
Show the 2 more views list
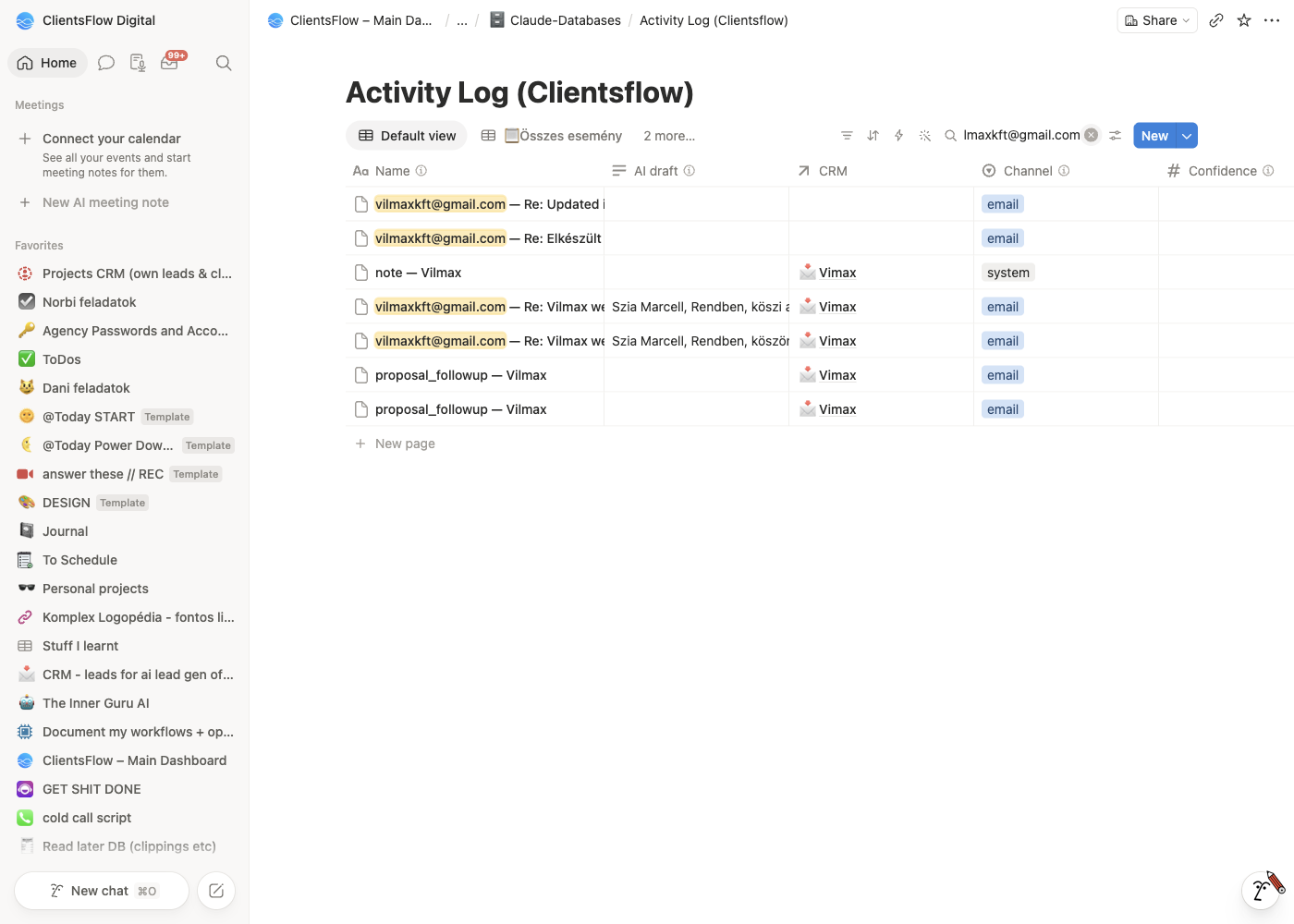pyautogui.click(x=669, y=136)
